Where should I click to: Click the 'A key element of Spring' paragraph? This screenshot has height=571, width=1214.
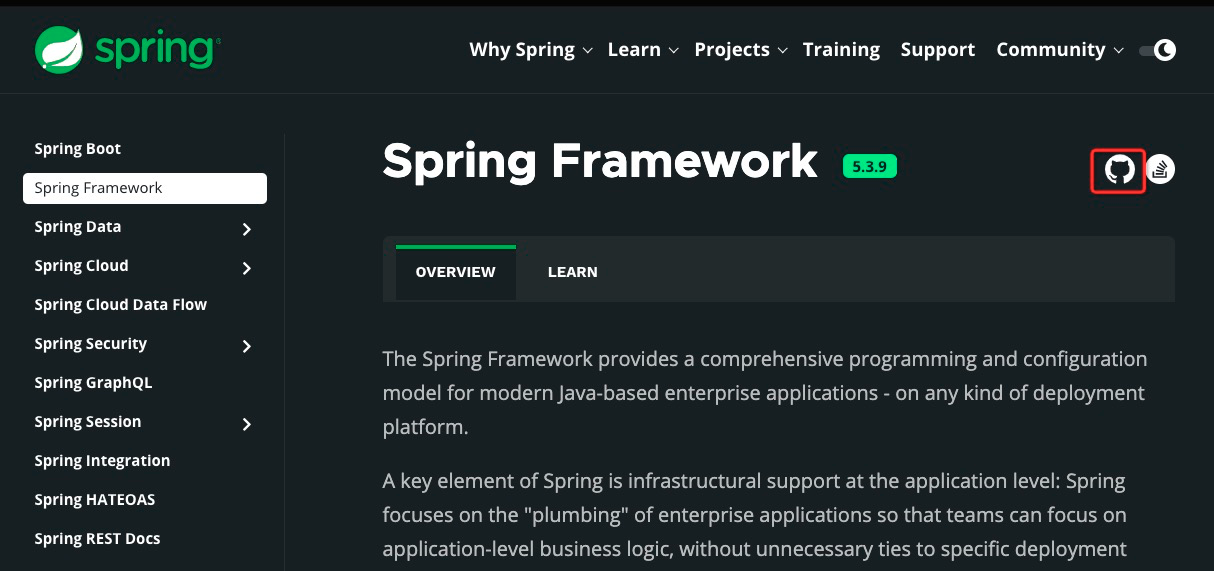click(x=755, y=515)
